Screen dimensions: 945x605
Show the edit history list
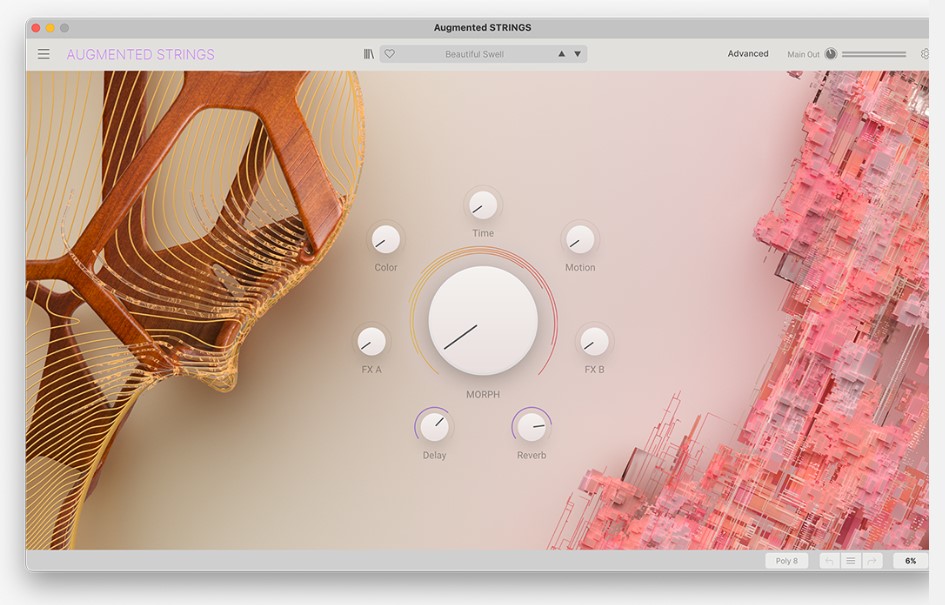click(850, 561)
